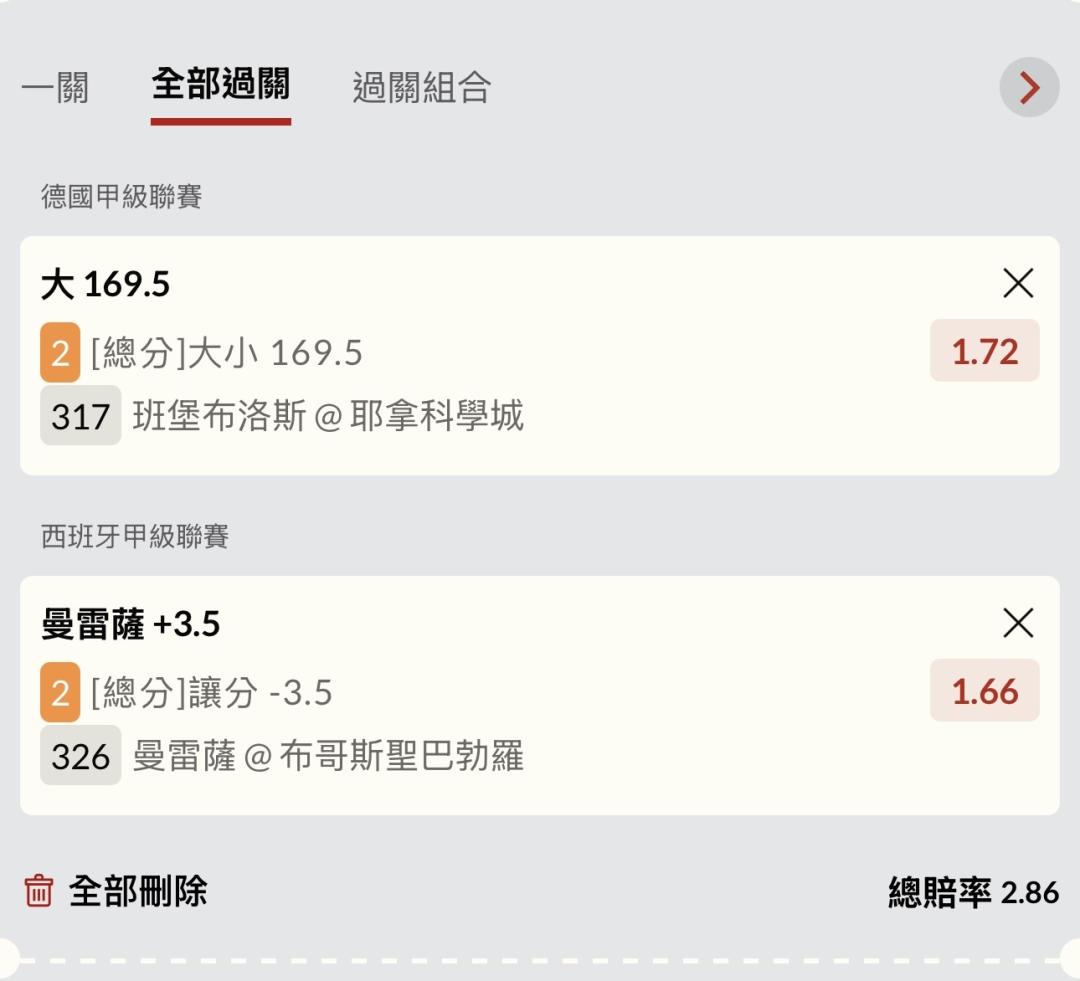Tap the 1.72 odds badge
Image resolution: width=1080 pixels, height=981 pixels.
click(984, 351)
